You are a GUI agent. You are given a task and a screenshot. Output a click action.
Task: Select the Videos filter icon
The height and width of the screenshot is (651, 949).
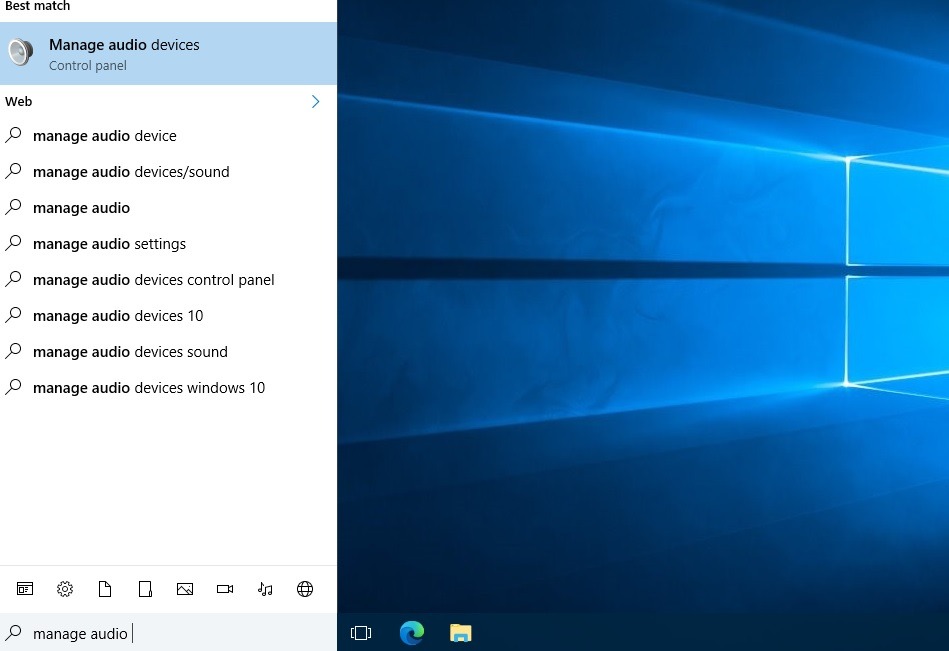click(225, 589)
